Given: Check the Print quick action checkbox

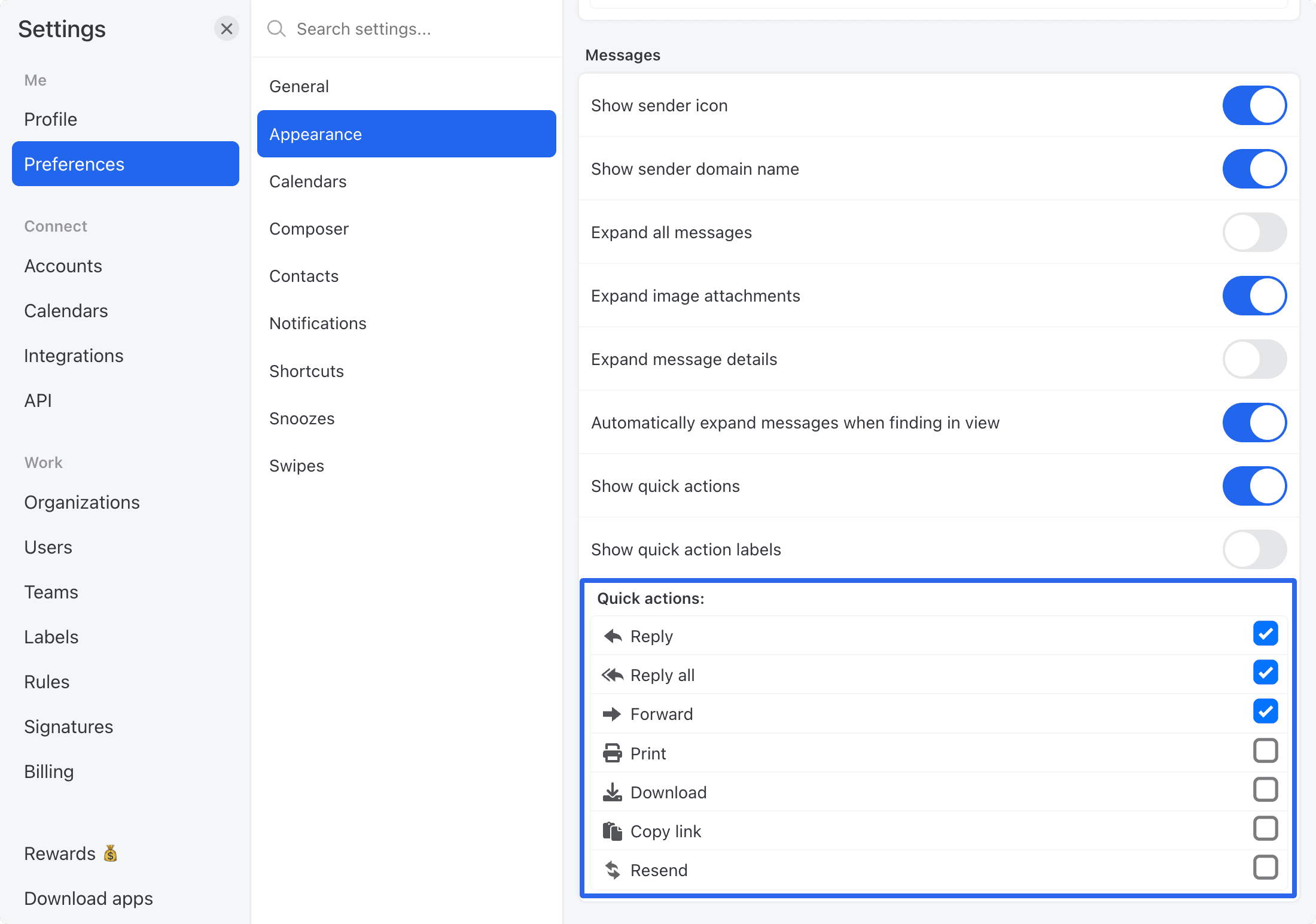Looking at the screenshot, I should pos(1265,750).
